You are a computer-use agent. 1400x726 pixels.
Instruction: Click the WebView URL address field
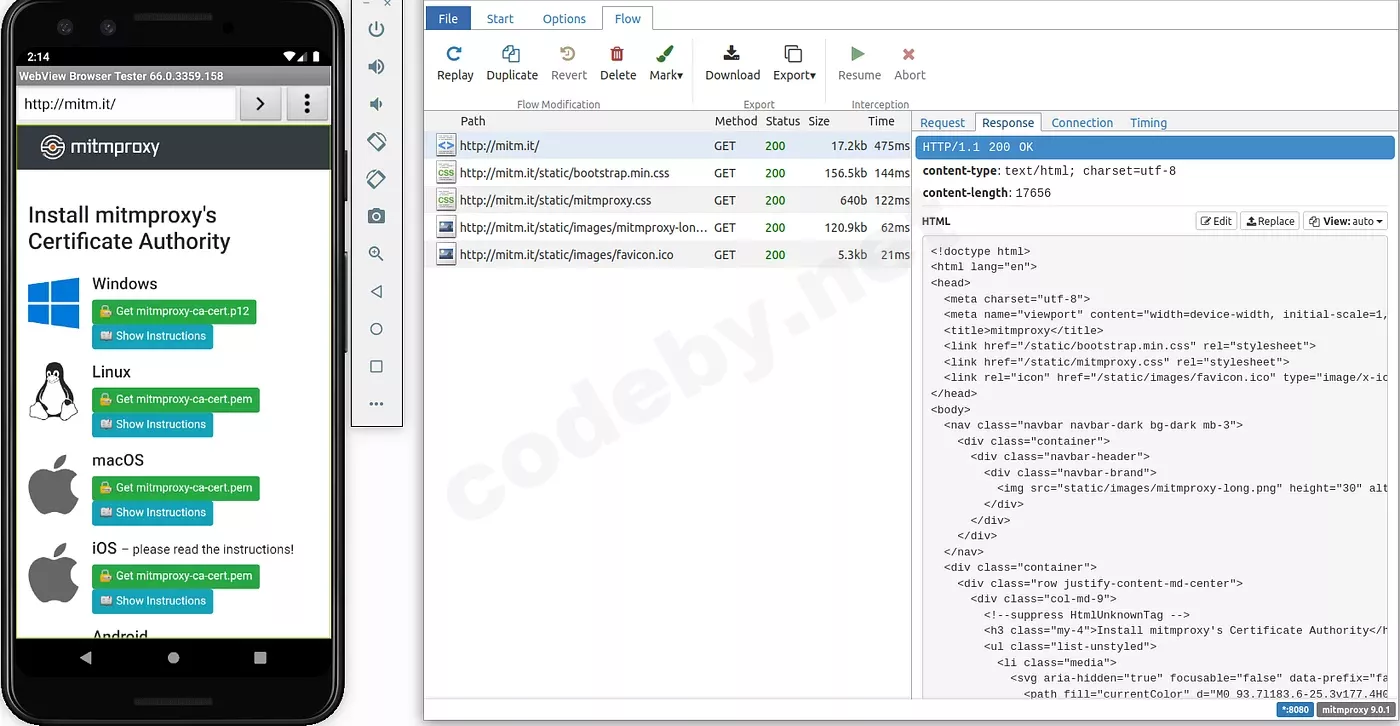coord(127,104)
